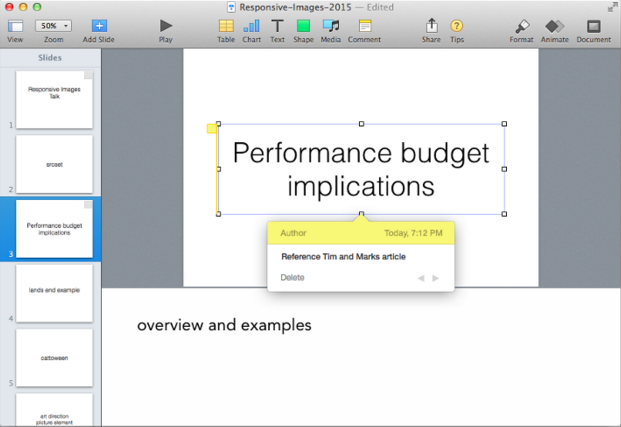Open the Format inspector
This screenshot has height=427, width=621.
522,27
